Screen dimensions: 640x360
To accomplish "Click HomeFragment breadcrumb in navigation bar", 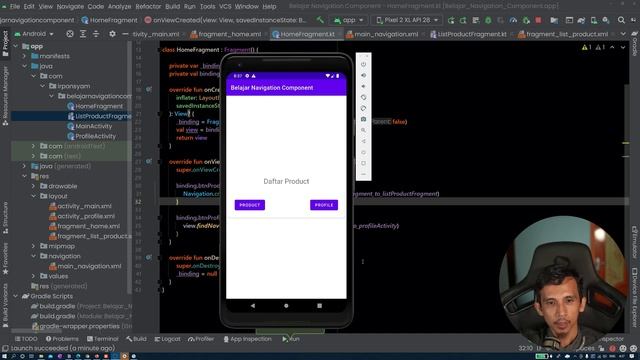I will click(x=109, y=20).
